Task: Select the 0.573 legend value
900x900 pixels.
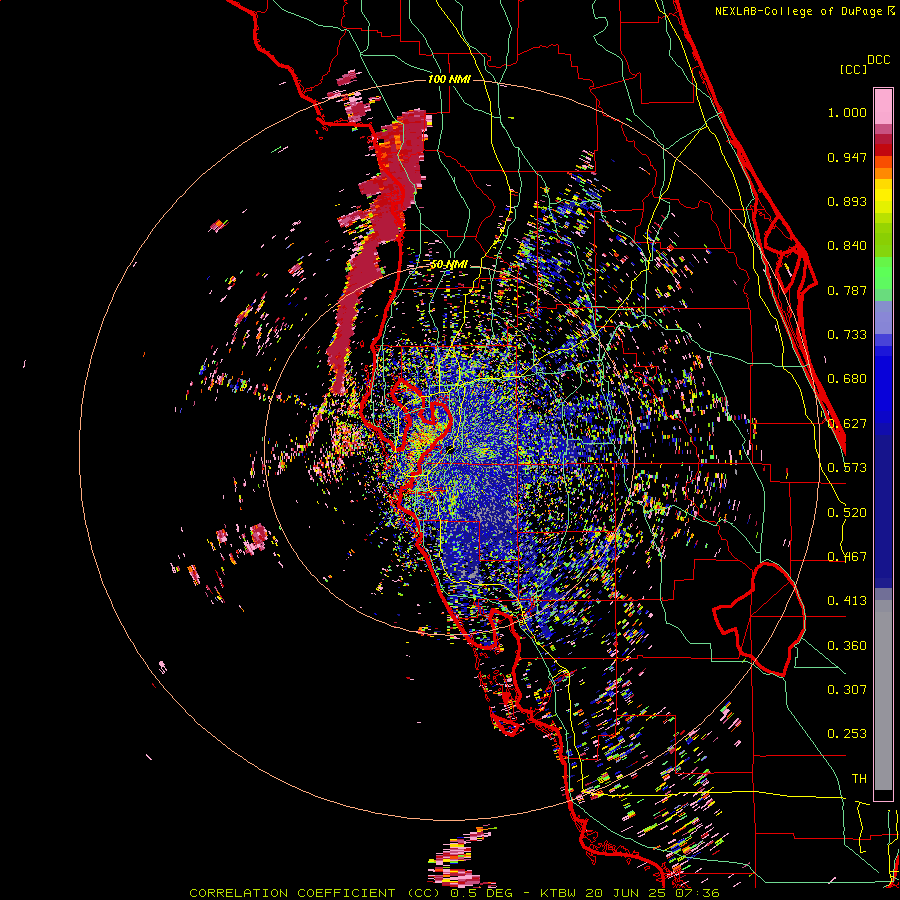Action: tap(847, 468)
